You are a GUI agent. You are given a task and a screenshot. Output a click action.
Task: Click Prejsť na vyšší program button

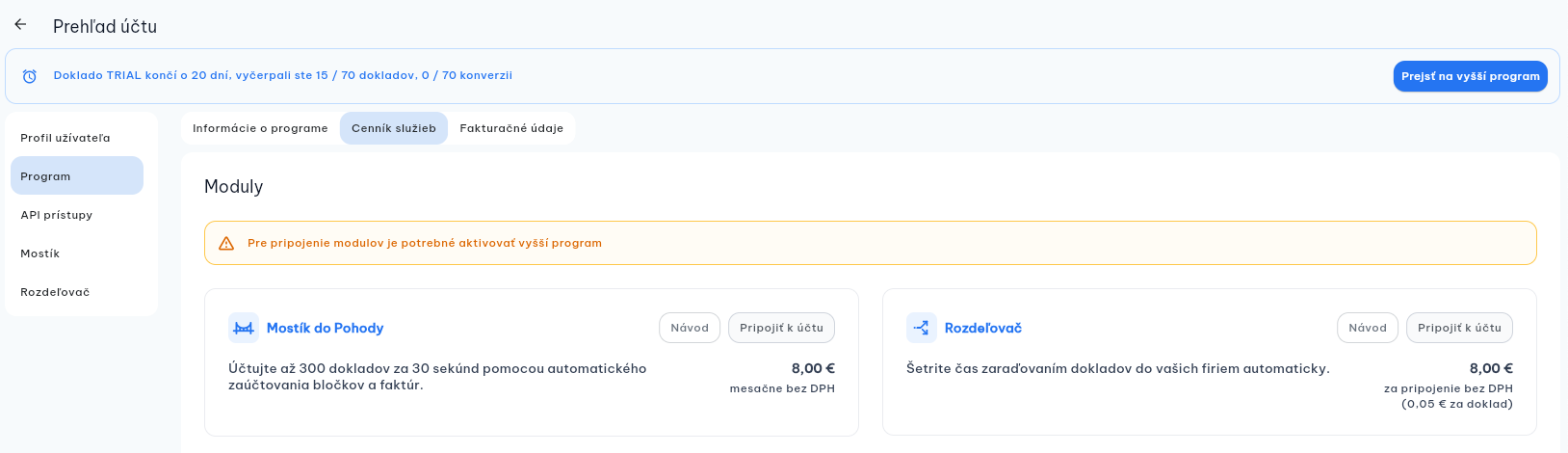pos(1470,76)
